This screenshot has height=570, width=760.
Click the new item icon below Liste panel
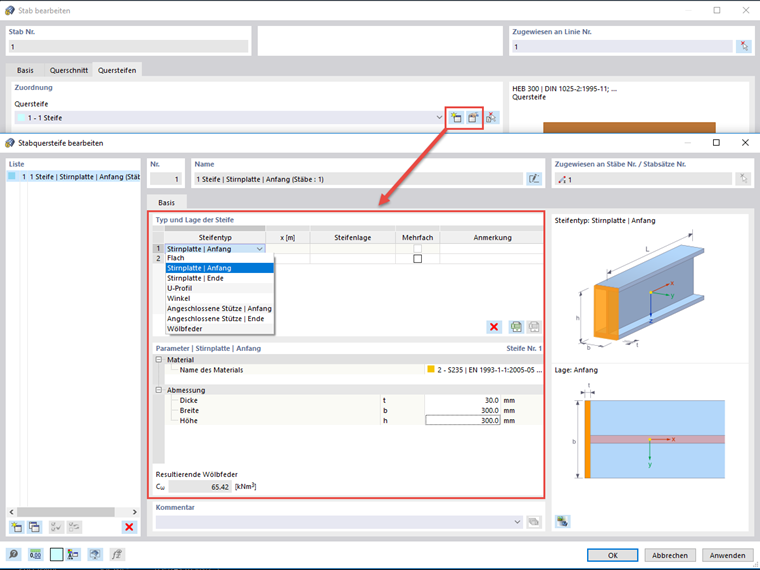coord(17,527)
